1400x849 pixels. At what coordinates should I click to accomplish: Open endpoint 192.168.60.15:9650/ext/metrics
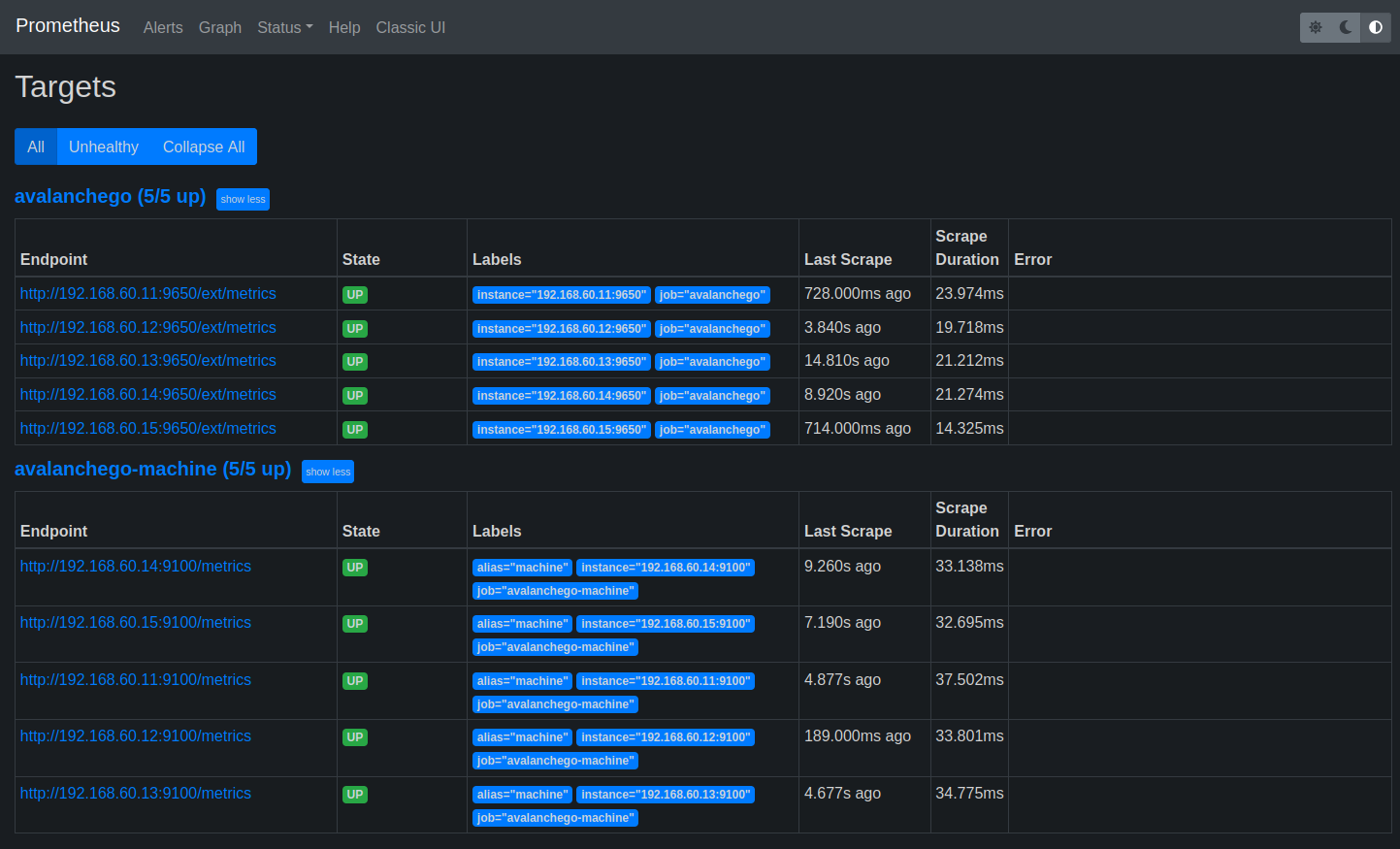pyautogui.click(x=148, y=429)
